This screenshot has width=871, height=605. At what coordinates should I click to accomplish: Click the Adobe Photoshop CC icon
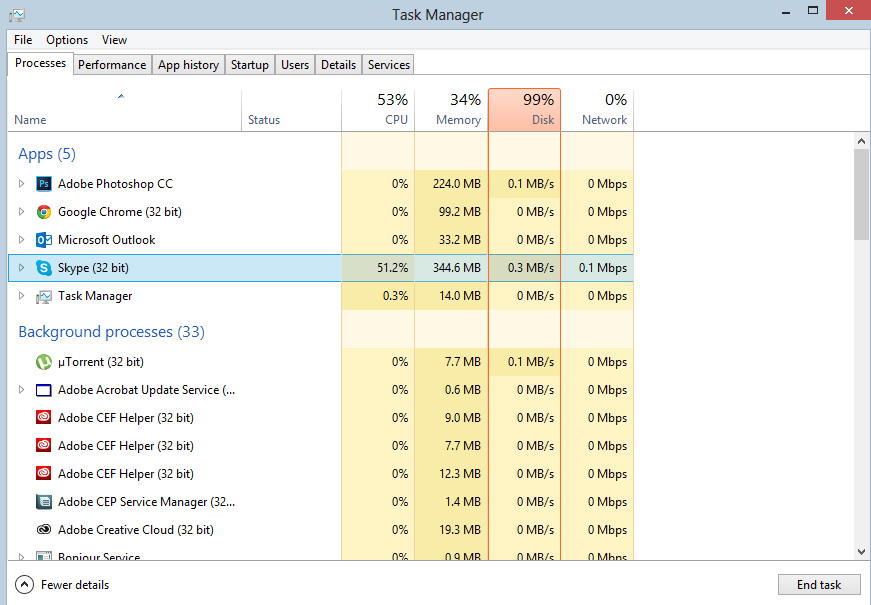point(44,184)
